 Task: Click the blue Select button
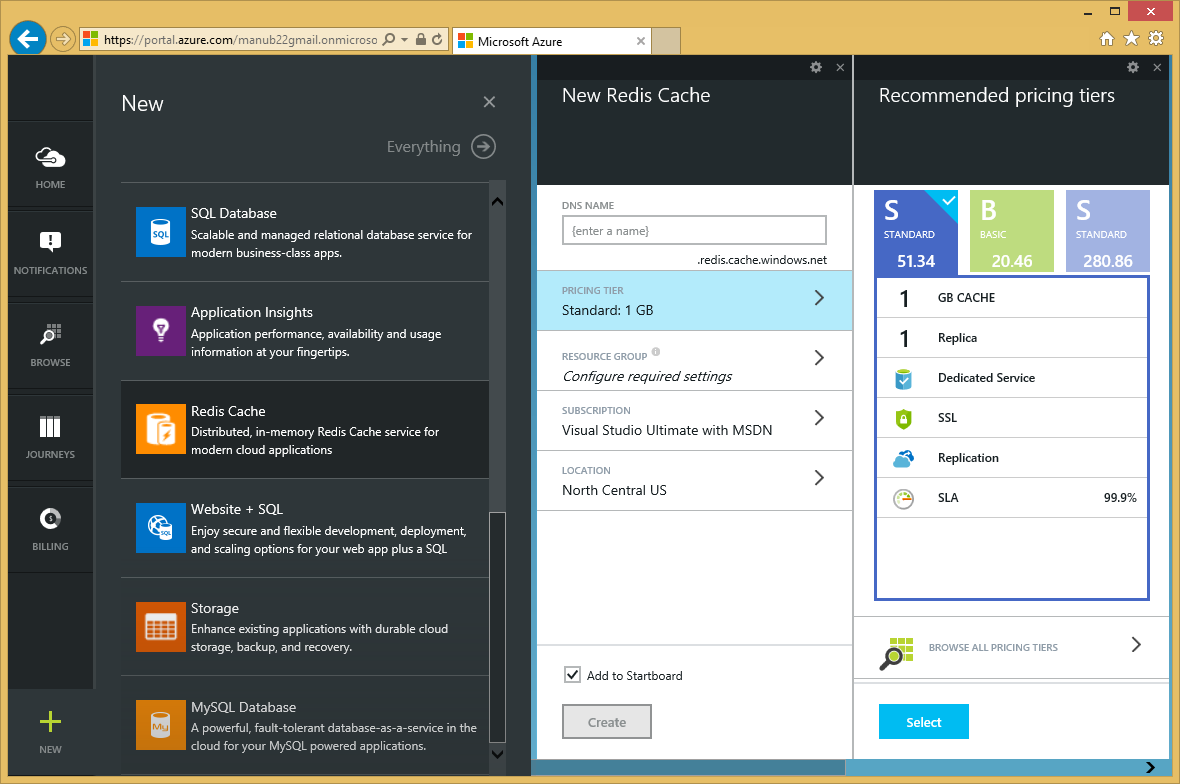click(x=923, y=722)
